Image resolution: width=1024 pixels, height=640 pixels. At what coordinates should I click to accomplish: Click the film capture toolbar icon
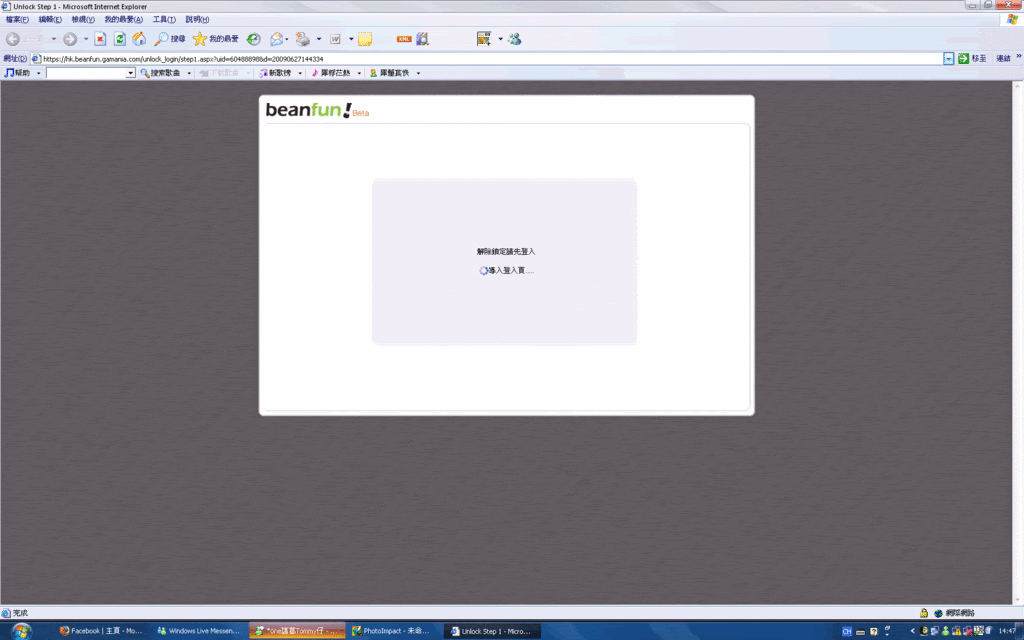[484, 39]
